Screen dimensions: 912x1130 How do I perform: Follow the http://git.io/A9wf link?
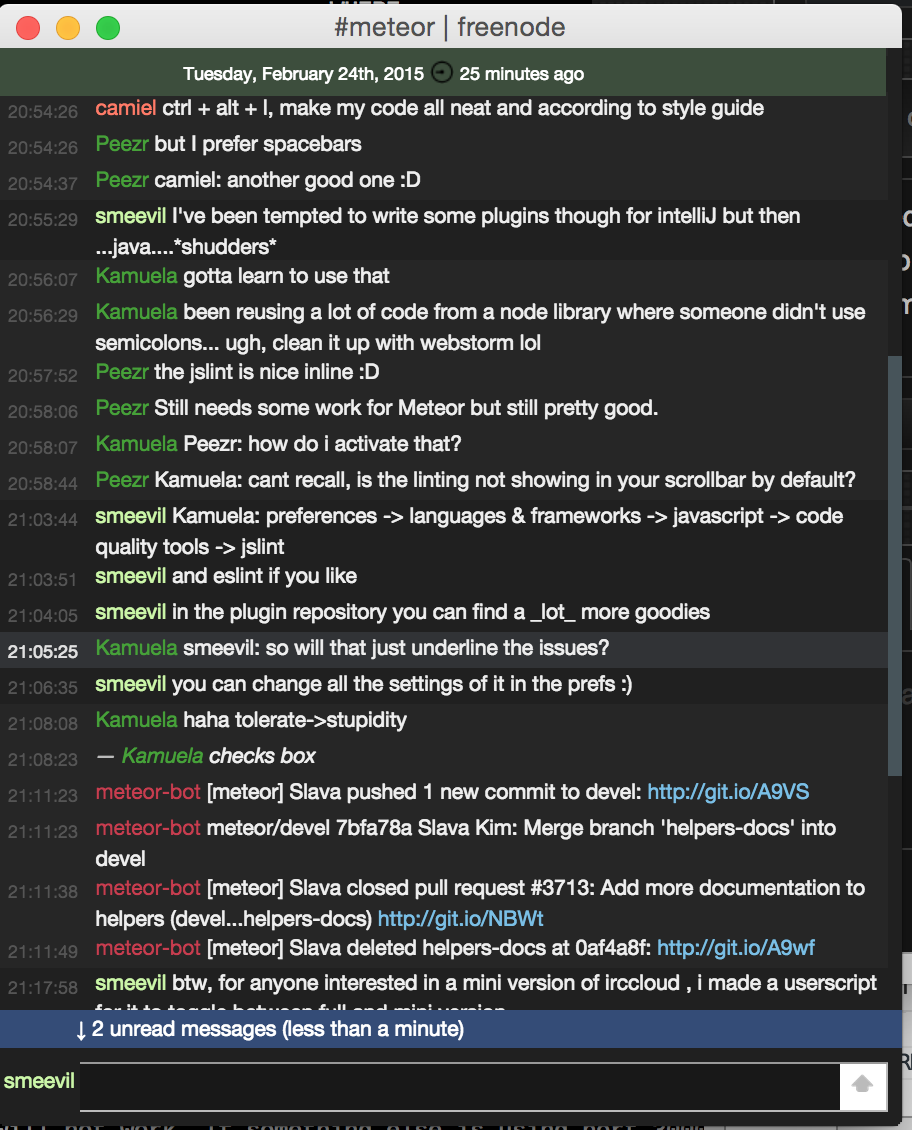coord(738,947)
